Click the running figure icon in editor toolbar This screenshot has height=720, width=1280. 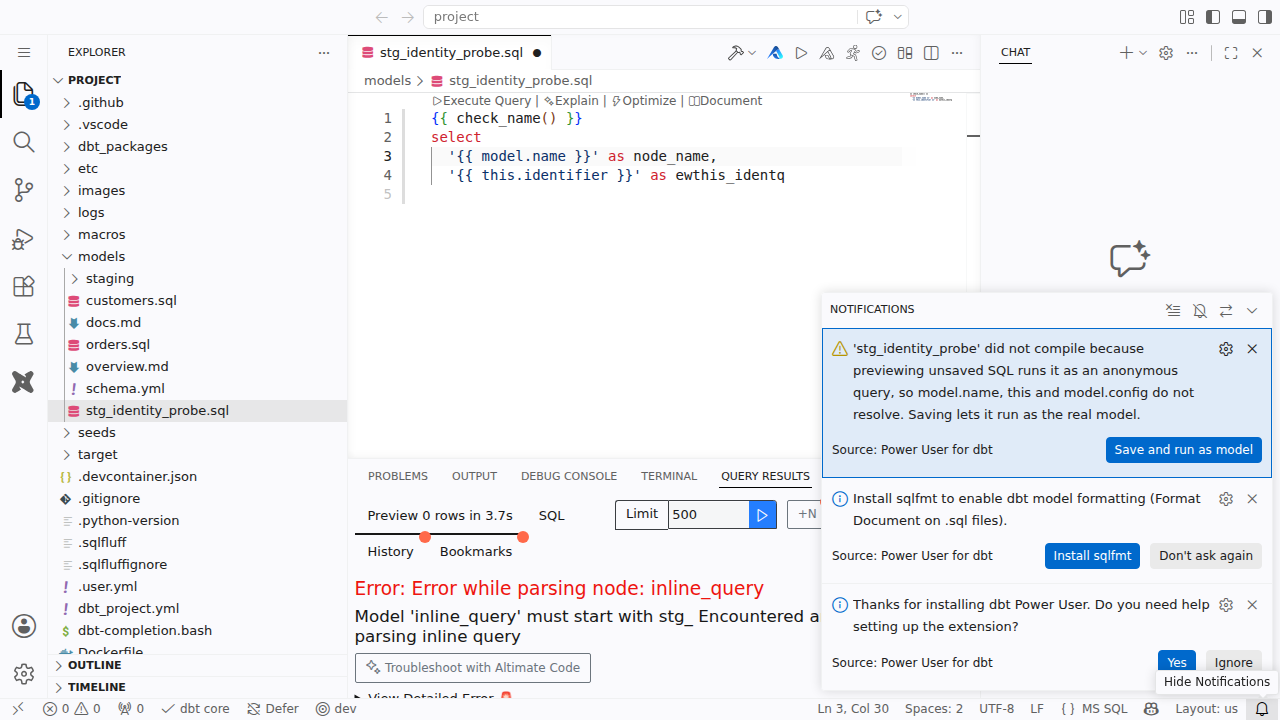853,53
